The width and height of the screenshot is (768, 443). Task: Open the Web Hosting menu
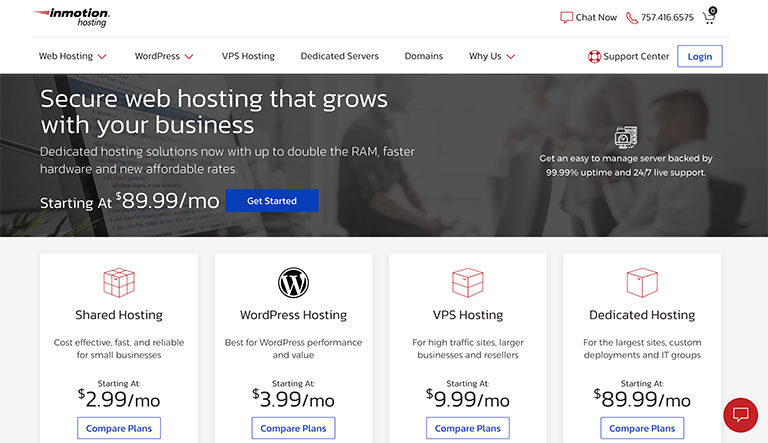[x=66, y=56]
